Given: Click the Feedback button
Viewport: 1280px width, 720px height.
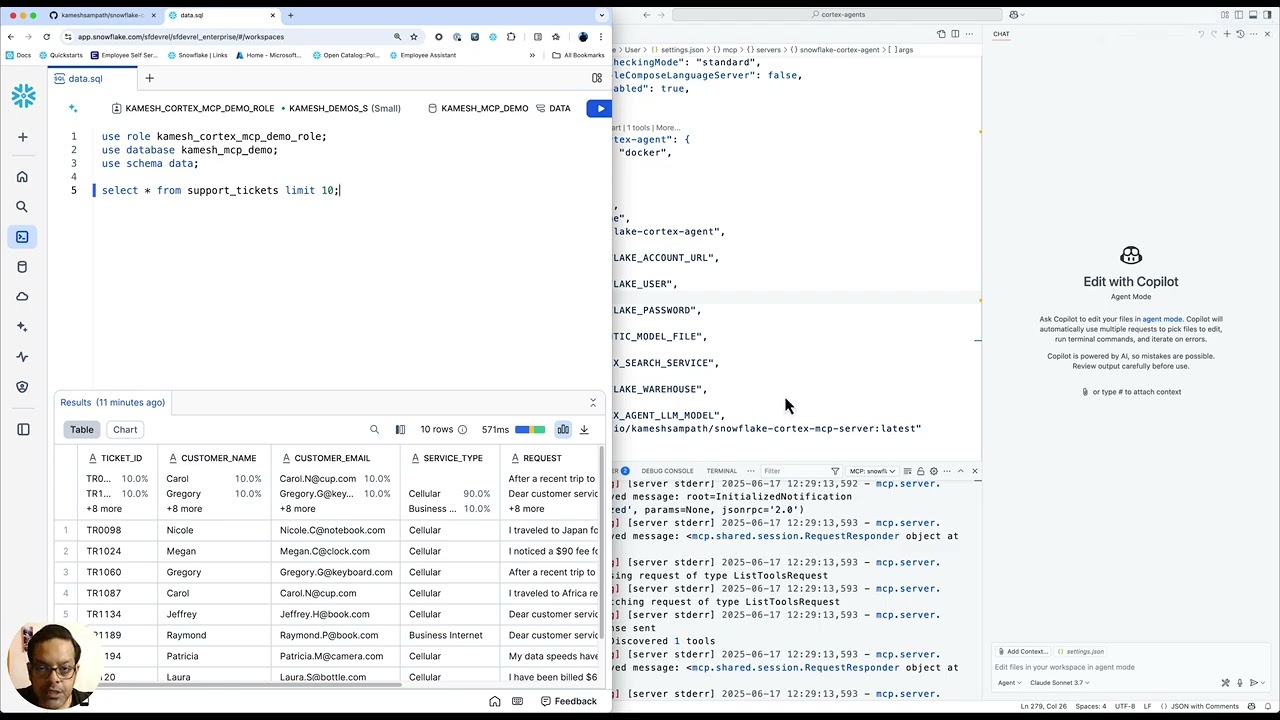Looking at the screenshot, I should pyautogui.click(x=567, y=701).
